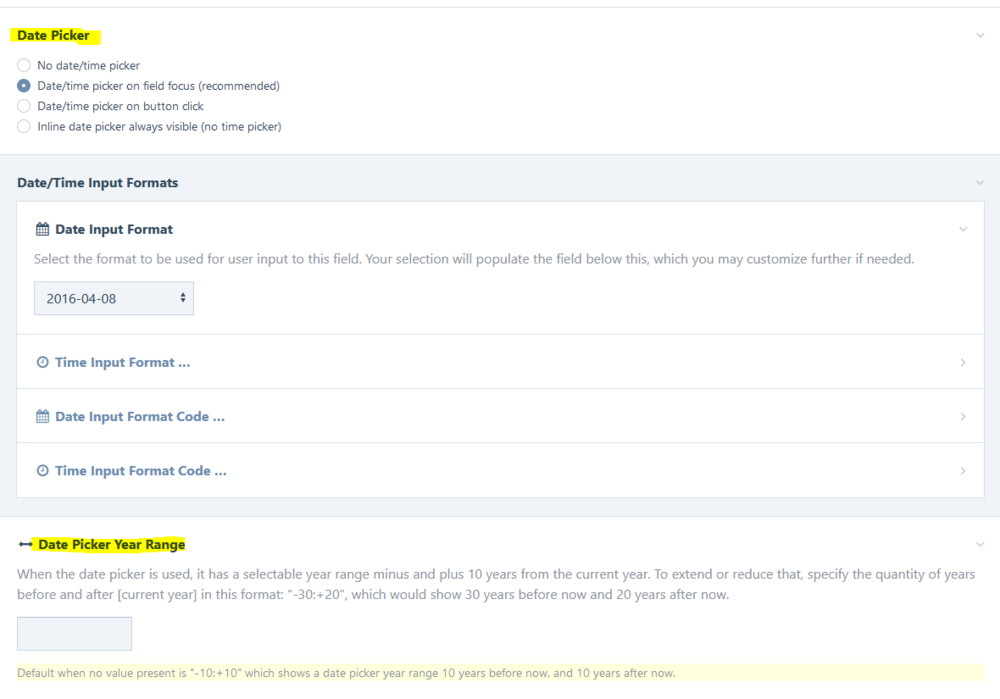Collapse Date Picker section with chevron
Viewport: 1000px width, 699px height.
(x=979, y=36)
